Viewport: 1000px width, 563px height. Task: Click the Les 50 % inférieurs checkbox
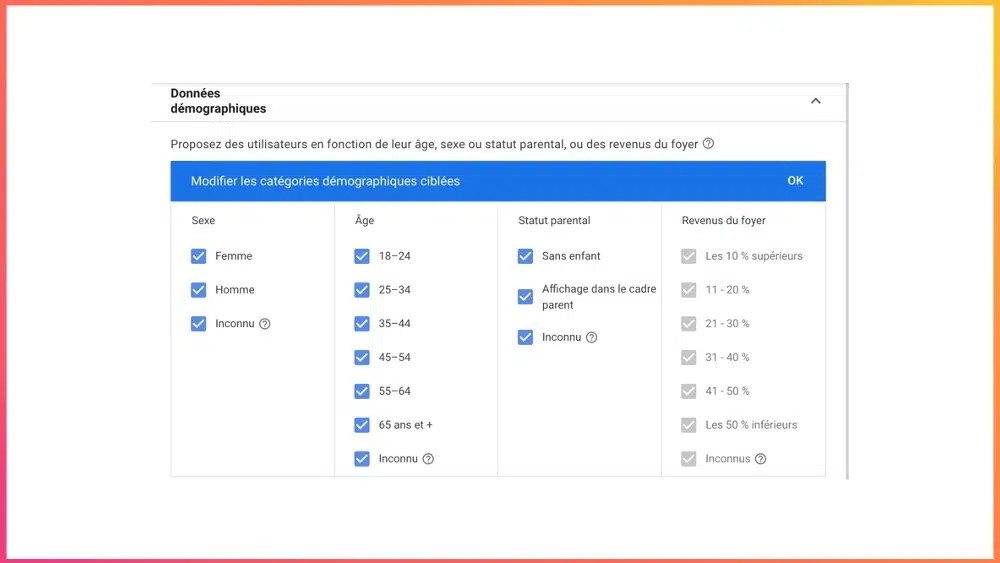pyautogui.click(x=688, y=425)
